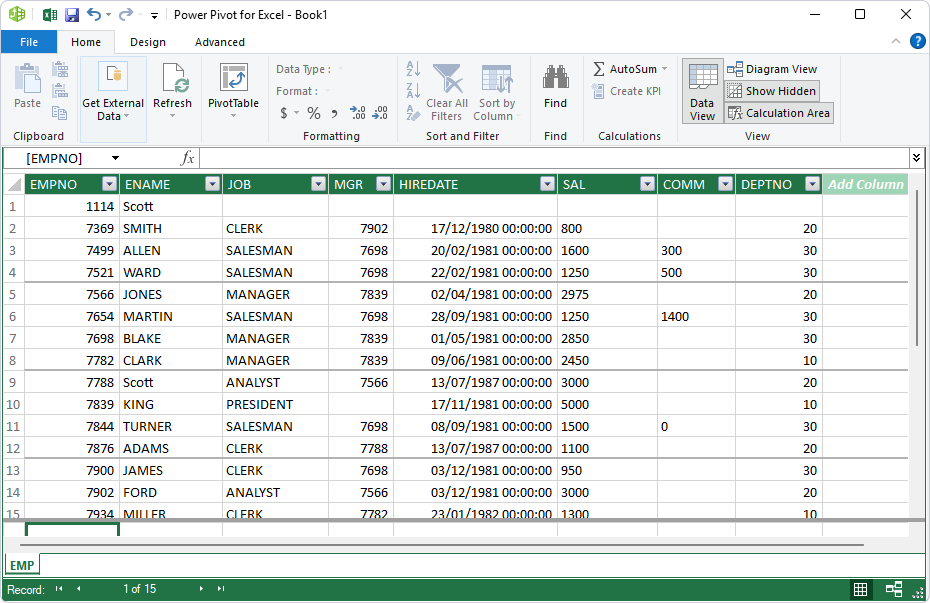The height and width of the screenshot is (603, 930).
Task: Select the Home tab
Action: (86, 42)
